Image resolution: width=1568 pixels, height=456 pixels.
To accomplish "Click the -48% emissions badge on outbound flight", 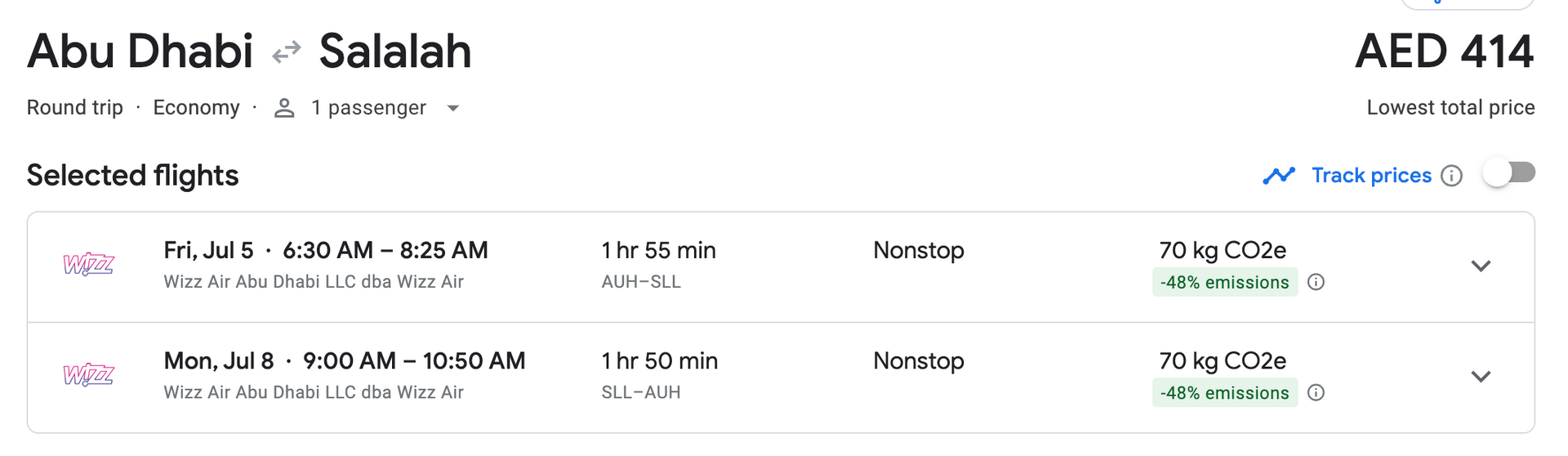I will point(1224,283).
